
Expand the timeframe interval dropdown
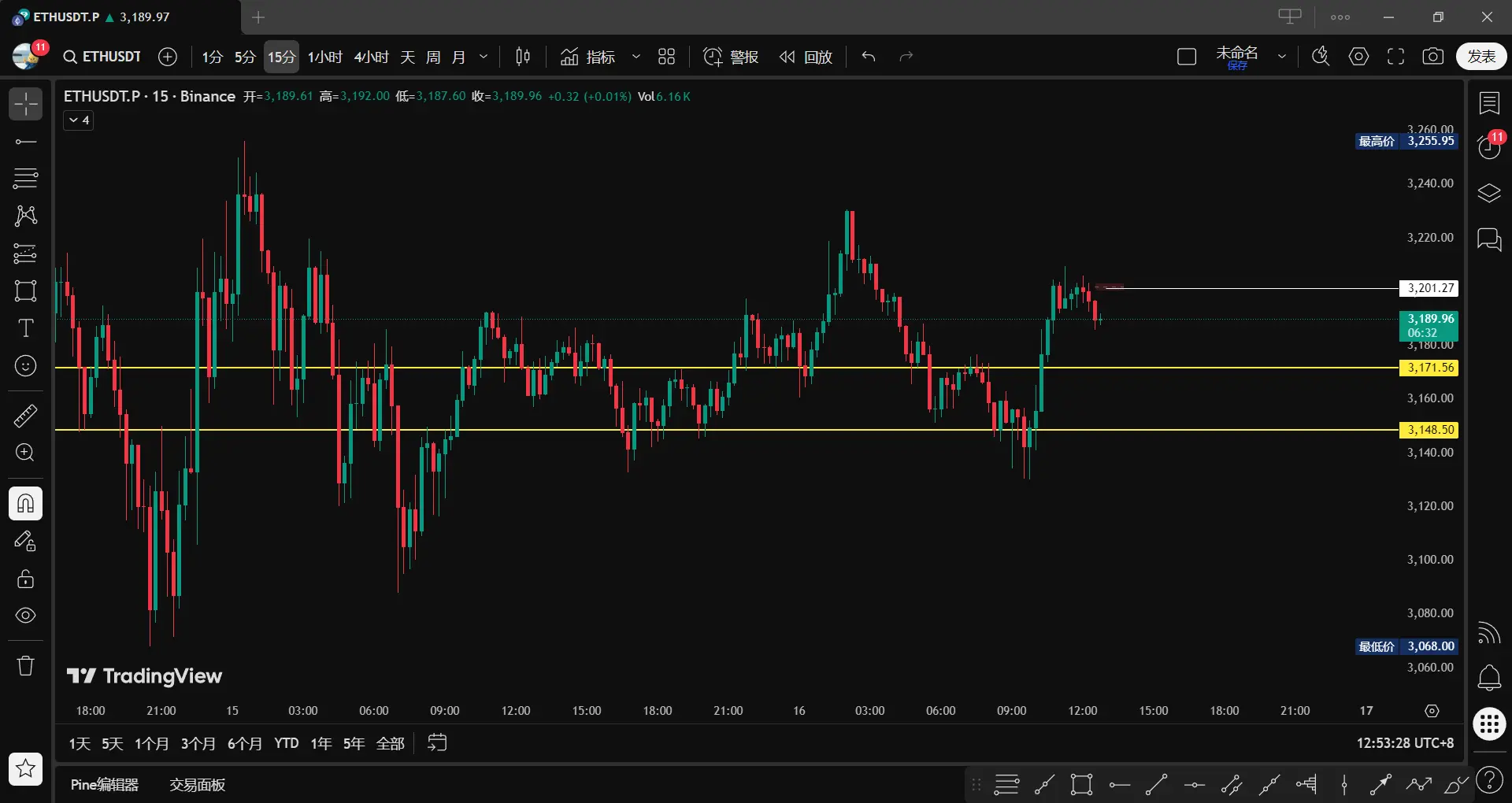tap(484, 57)
